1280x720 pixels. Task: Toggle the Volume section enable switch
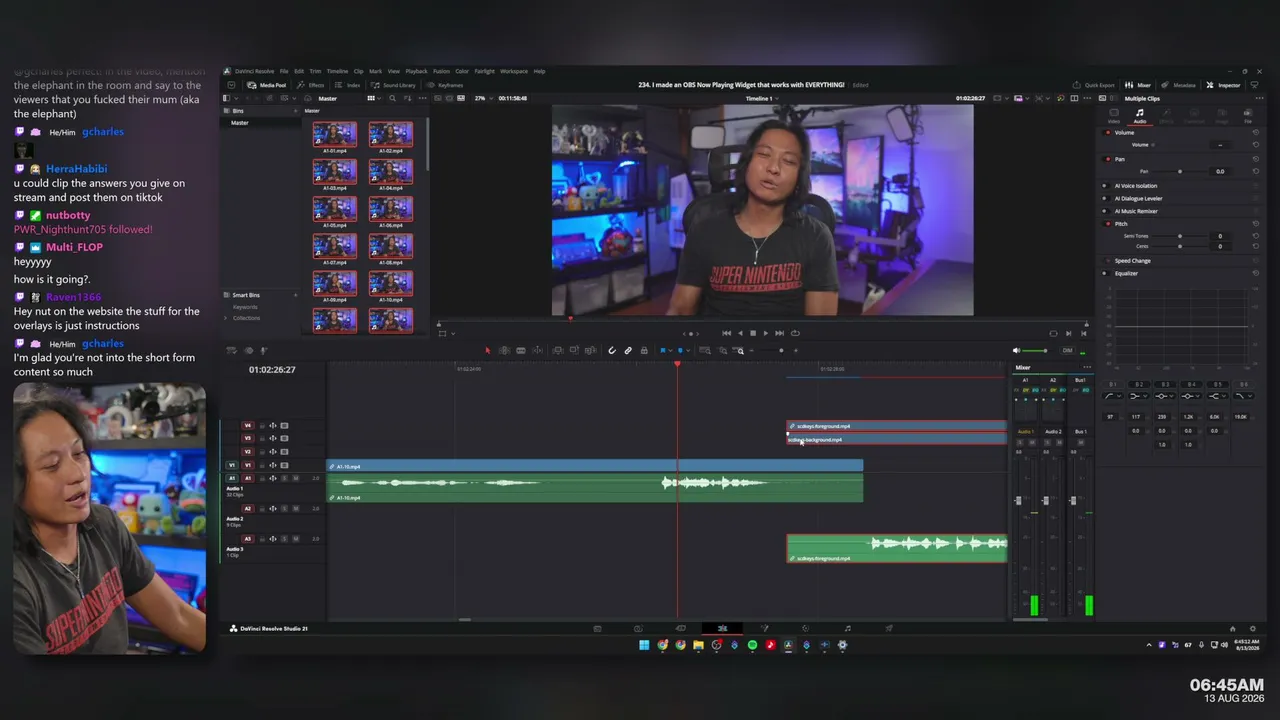click(1108, 132)
